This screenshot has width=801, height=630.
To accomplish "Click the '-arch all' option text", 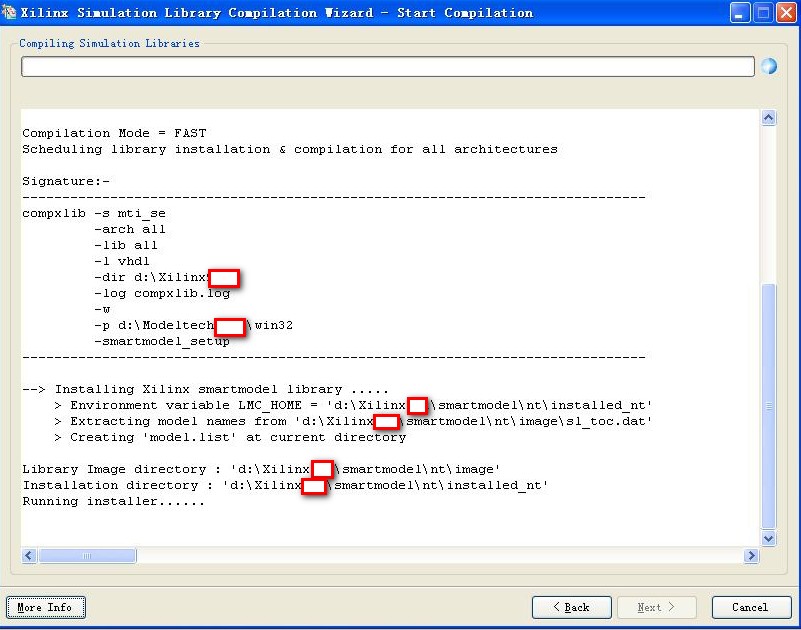I will coord(130,229).
